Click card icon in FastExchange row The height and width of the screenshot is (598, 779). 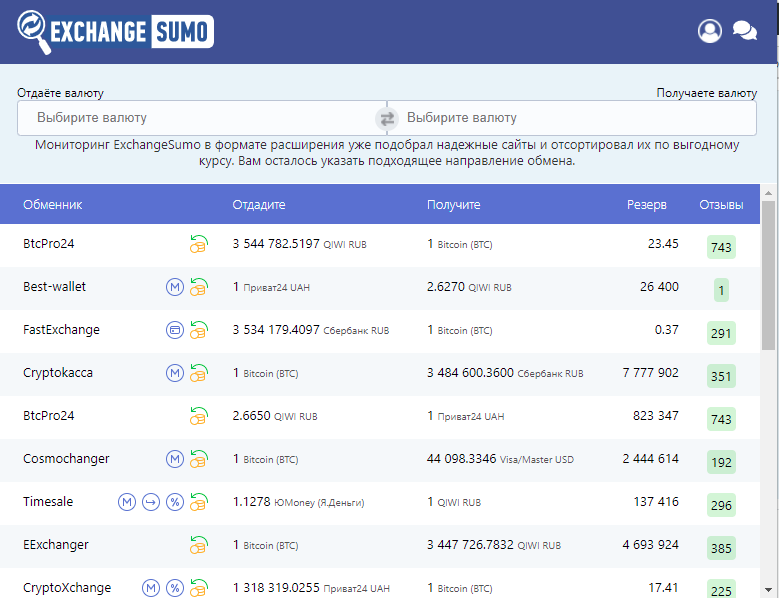(x=175, y=330)
